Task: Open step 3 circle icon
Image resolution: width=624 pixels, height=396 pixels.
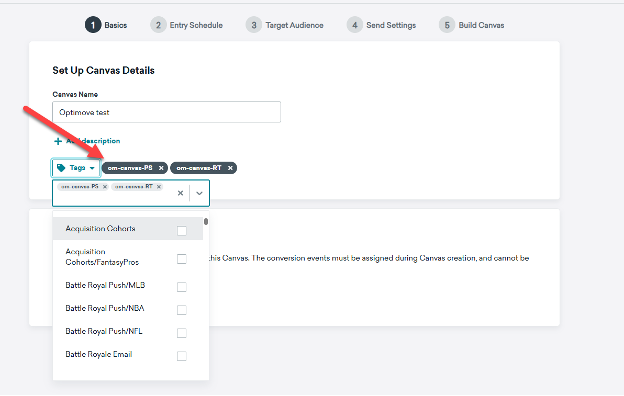Action: (254, 25)
